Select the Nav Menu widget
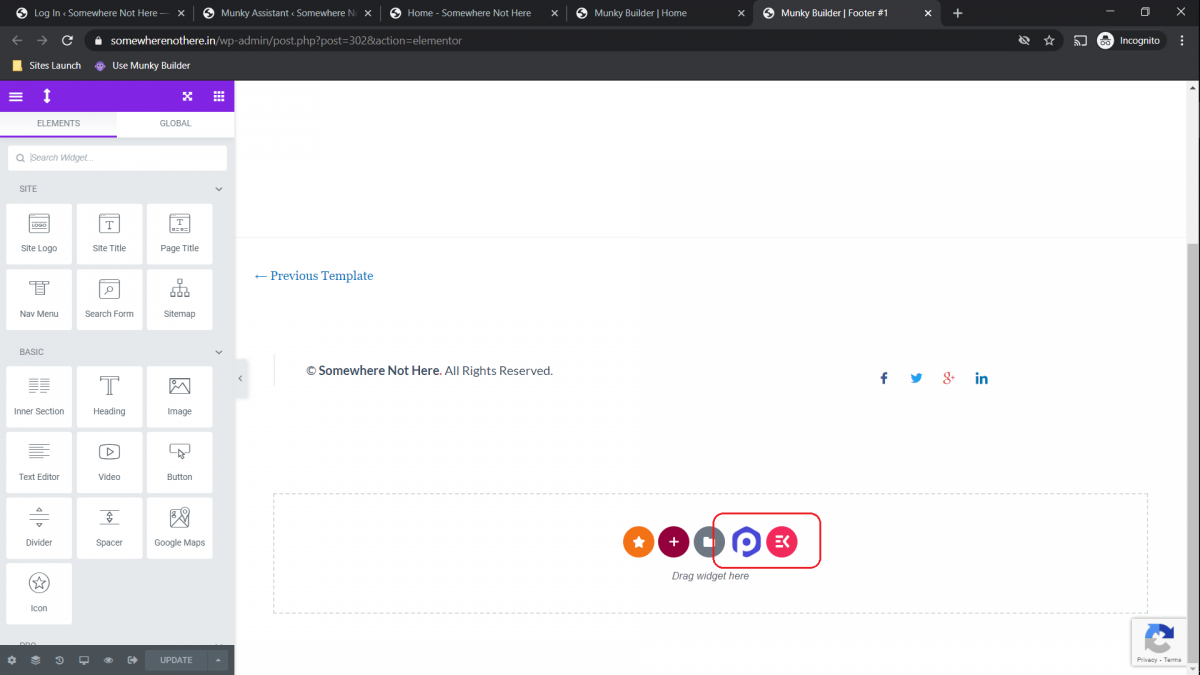1200x675 pixels. 39,300
